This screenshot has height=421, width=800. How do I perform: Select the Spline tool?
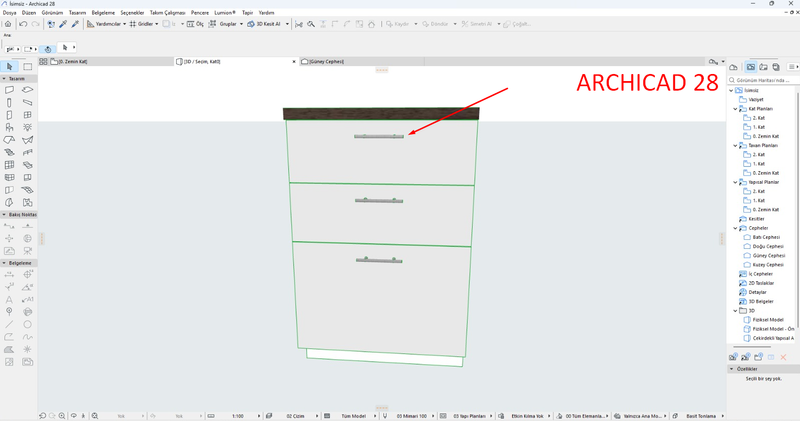click(28, 337)
